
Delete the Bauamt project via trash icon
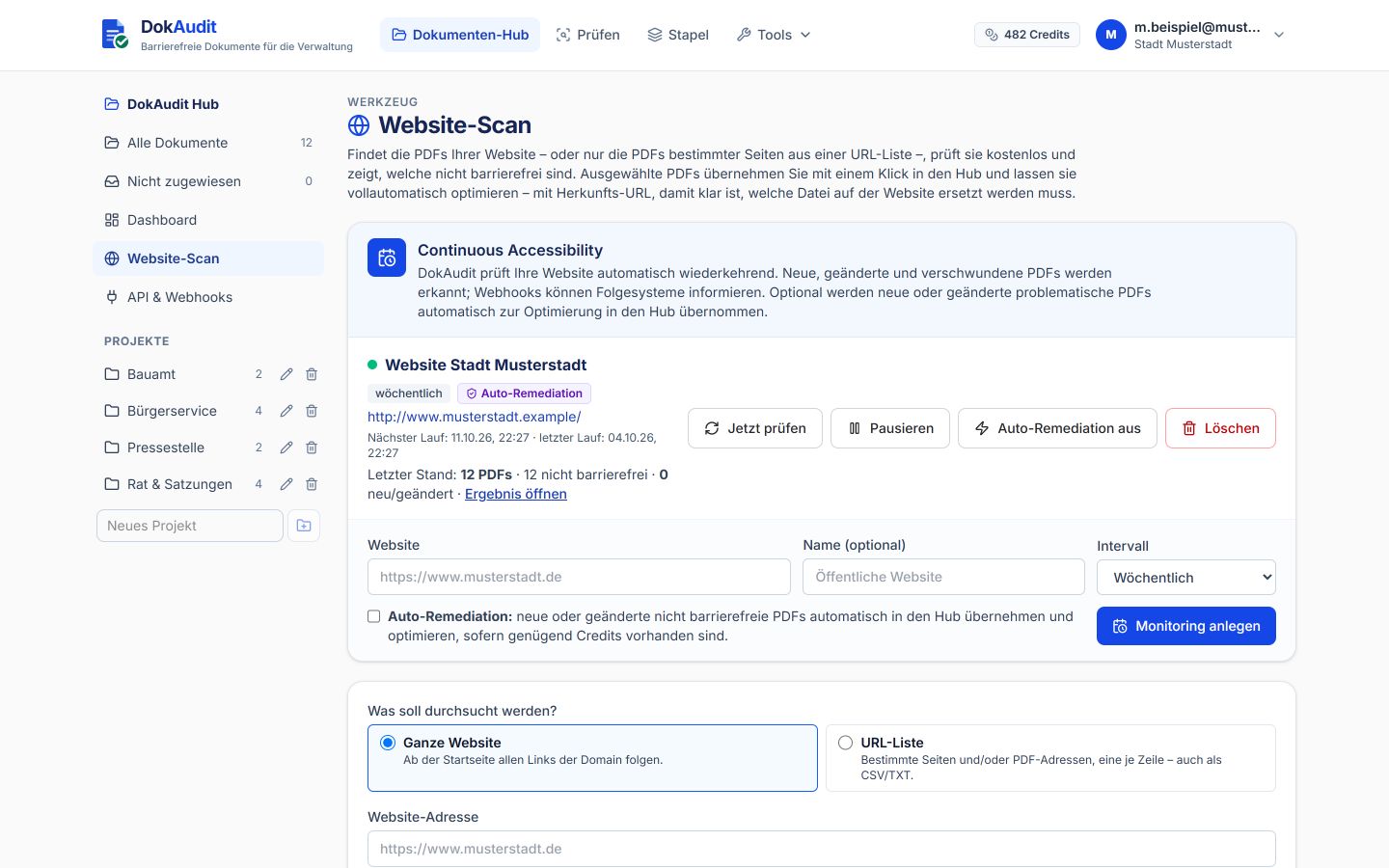coord(312,374)
